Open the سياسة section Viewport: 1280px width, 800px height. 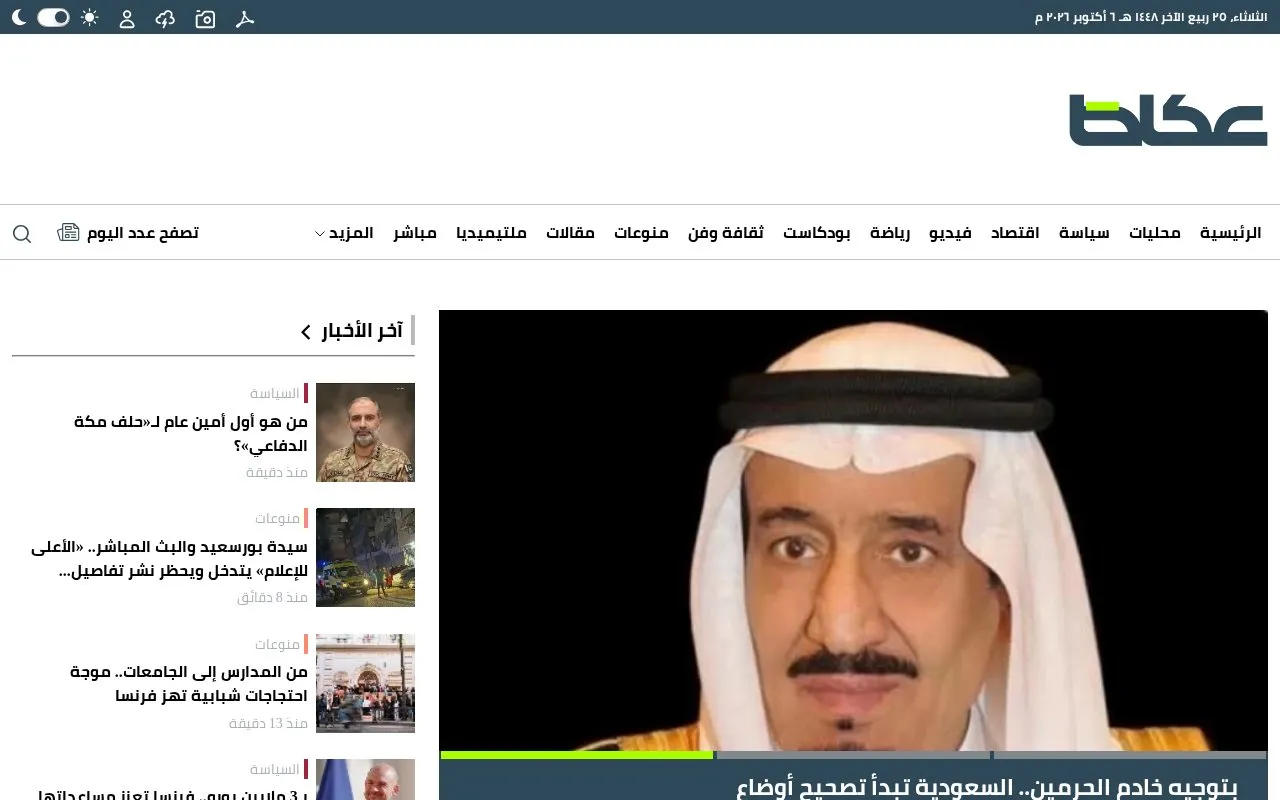pos(1084,233)
